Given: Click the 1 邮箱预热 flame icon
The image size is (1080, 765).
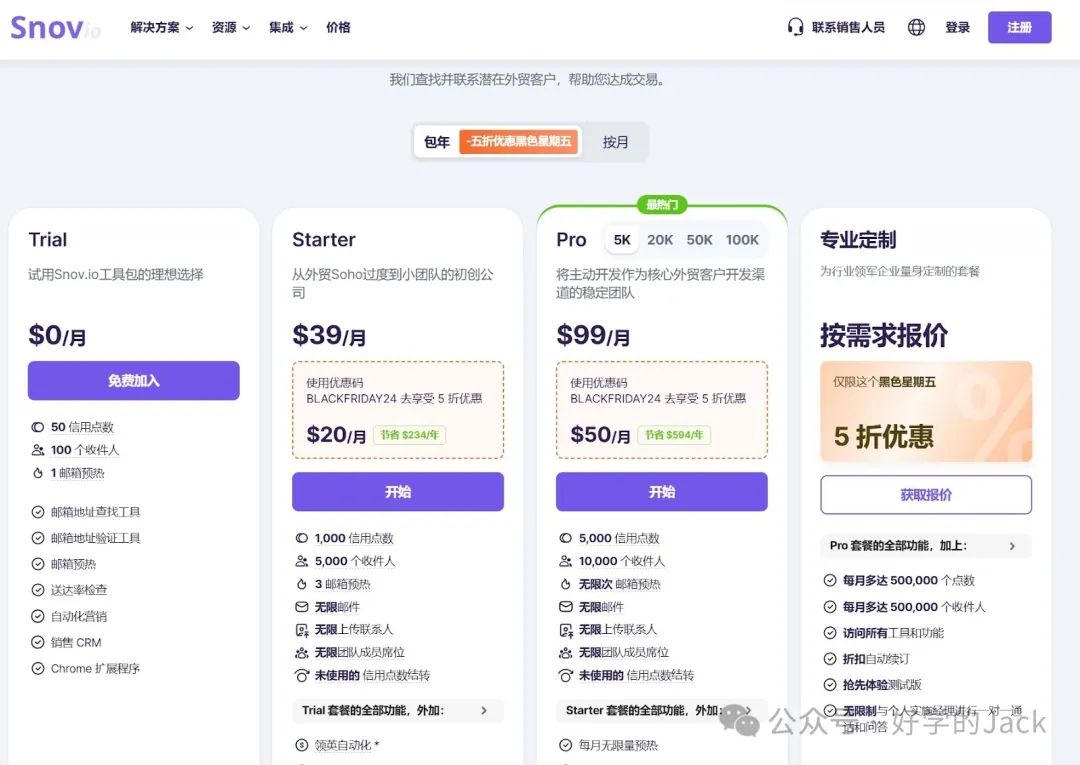Looking at the screenshot, I should [37, 473].
